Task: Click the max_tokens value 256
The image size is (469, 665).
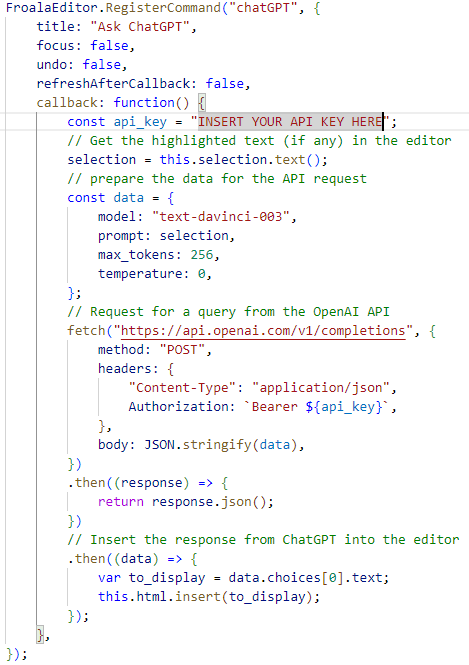Action: (x=201, y=255)
